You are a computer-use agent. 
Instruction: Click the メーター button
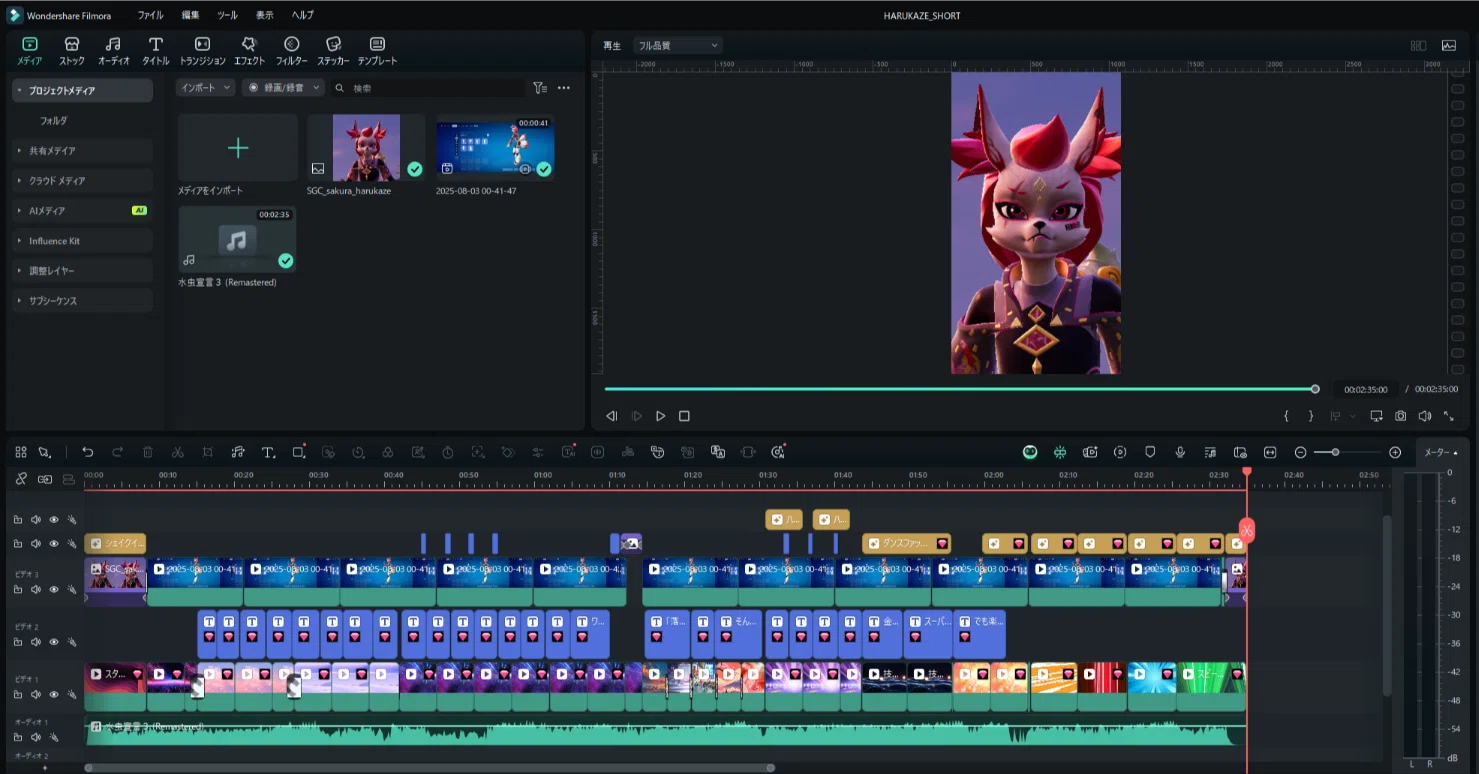pyautogui.click(x=1437, y=452)
